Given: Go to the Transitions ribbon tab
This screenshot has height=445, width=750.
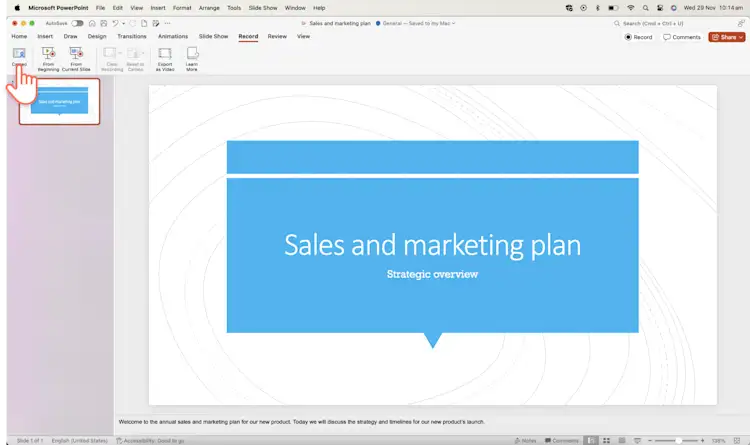Looking at the screenshot, I should coord(132,36).
